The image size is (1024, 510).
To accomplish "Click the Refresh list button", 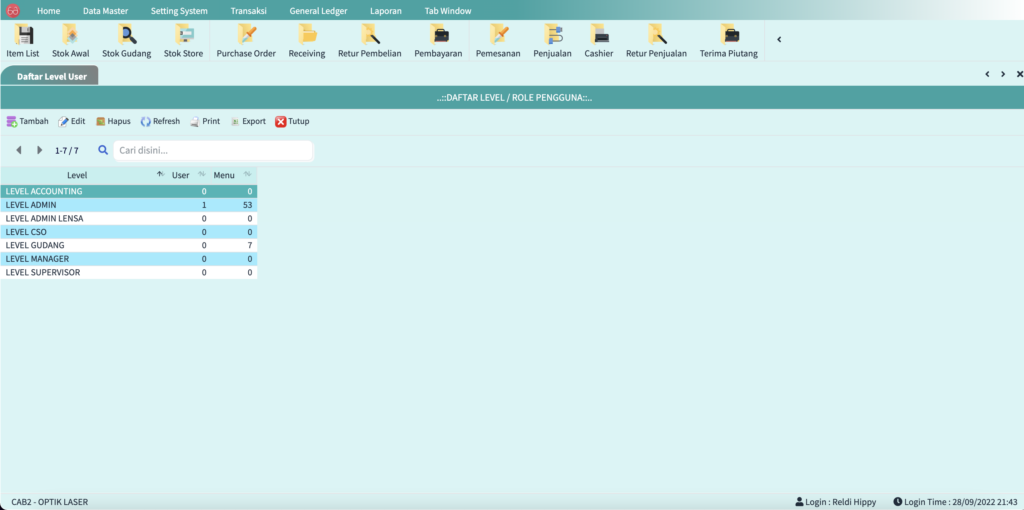I will point(160,121).
